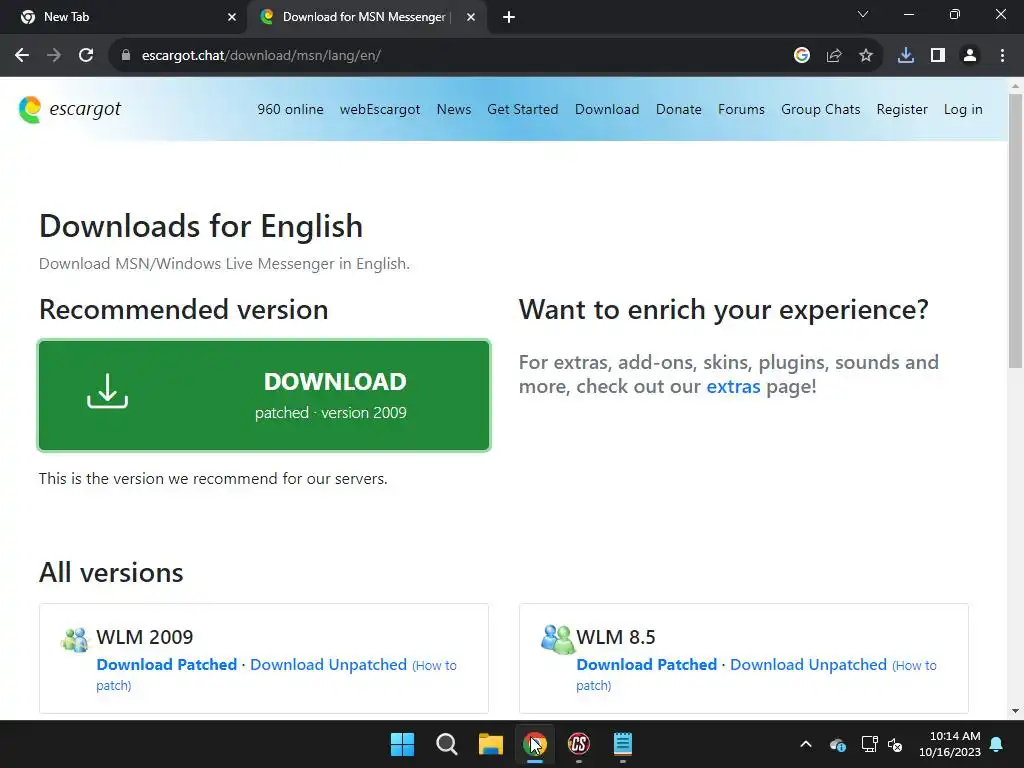The image size is (1024, 768).
Task: Click the green DOWNLOAD patched version 2009 button
Action: click(x=264, y=395)
